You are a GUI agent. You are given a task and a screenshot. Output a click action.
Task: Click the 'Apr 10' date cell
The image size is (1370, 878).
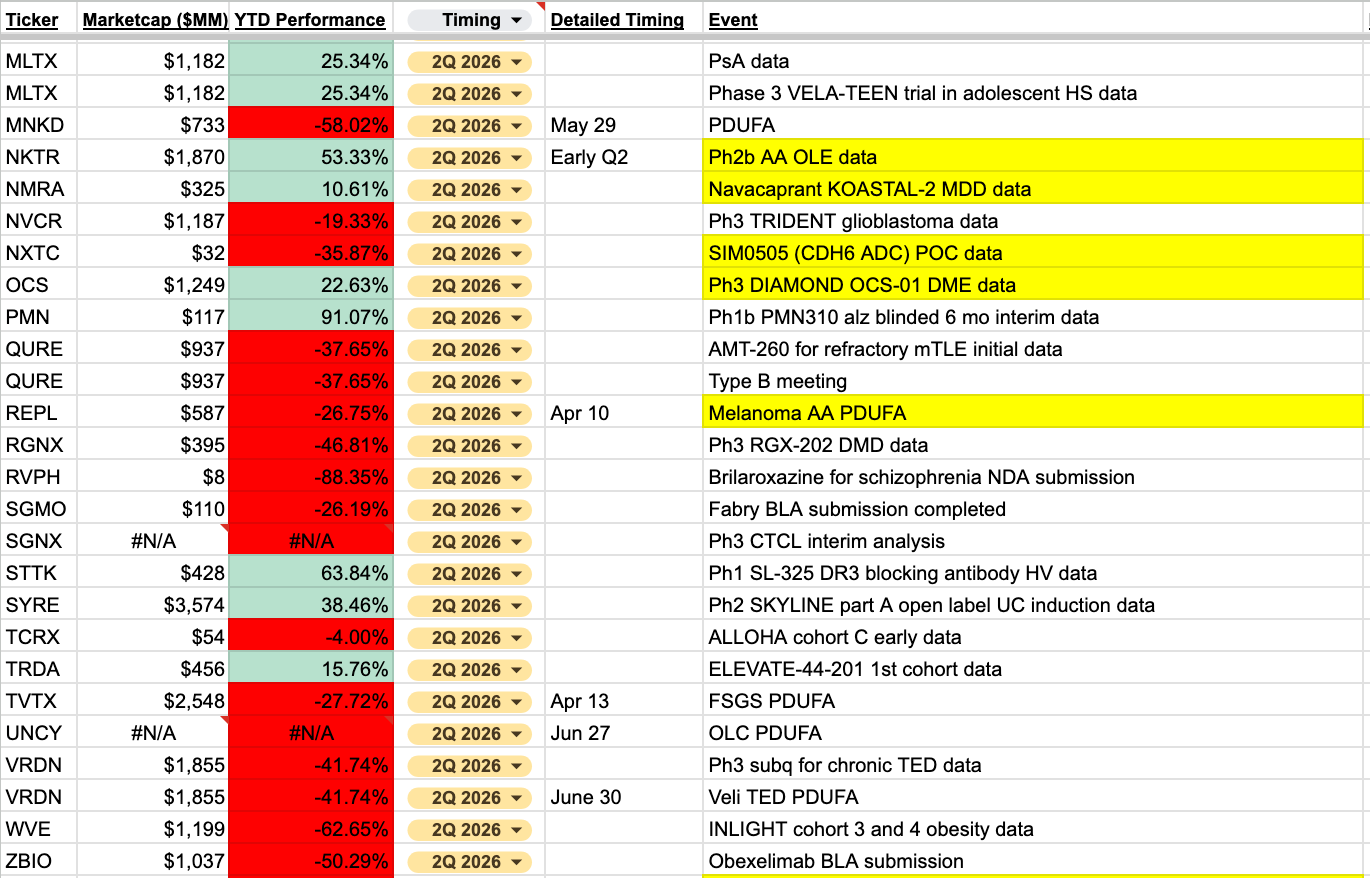625,413
